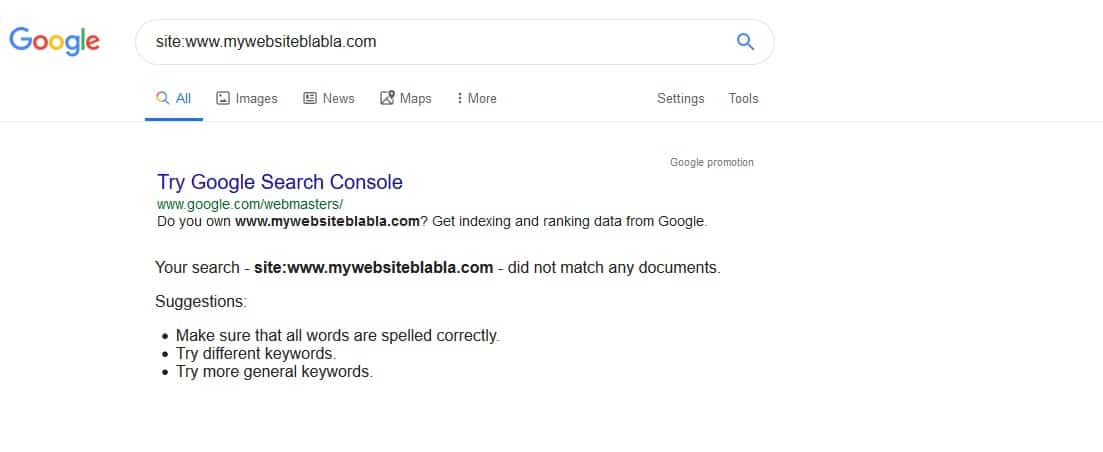1103x452 pixels.
Task: Select the All results tab label
Action: tap(183, 98)
